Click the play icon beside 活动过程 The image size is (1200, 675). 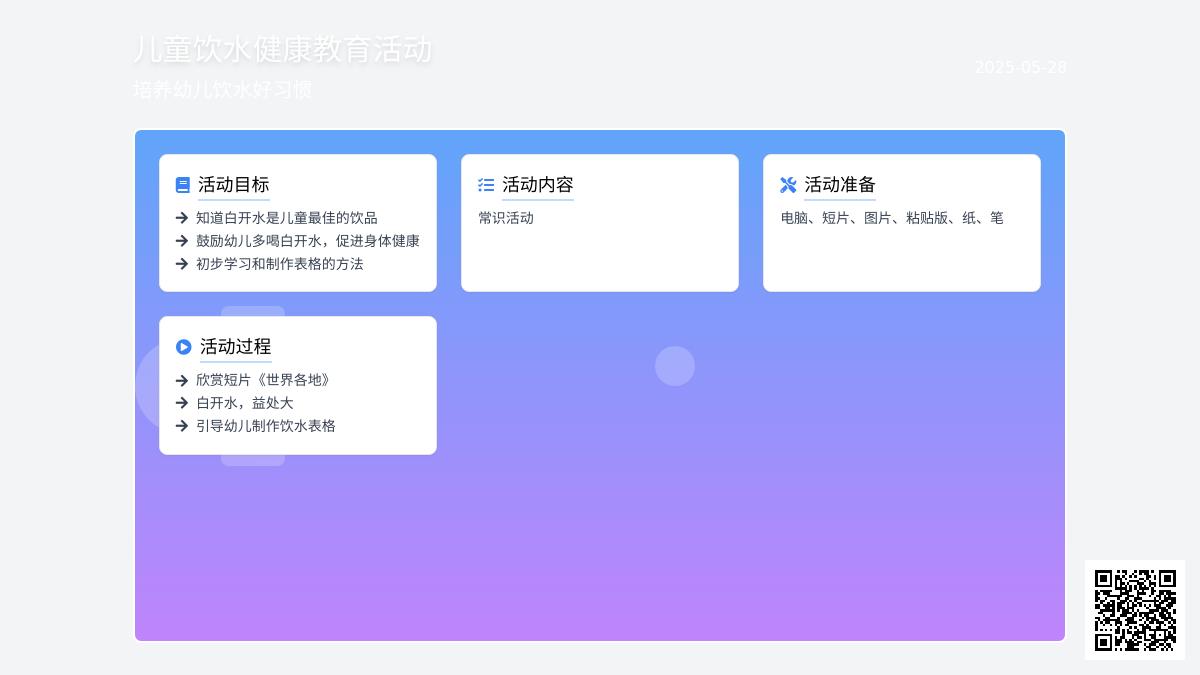coord(184,347)
